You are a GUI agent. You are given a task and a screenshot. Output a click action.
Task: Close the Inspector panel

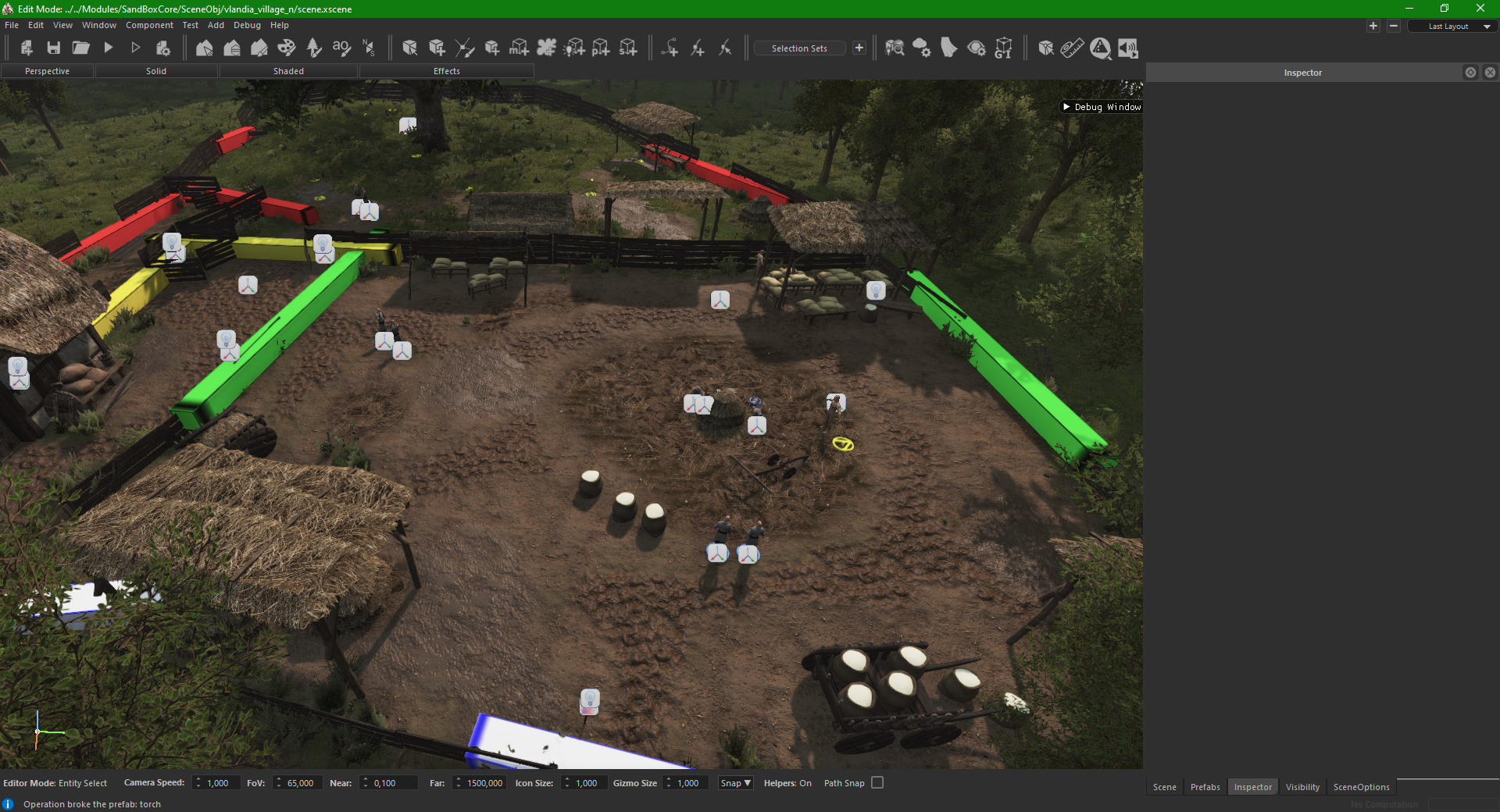coord(1490,73)
